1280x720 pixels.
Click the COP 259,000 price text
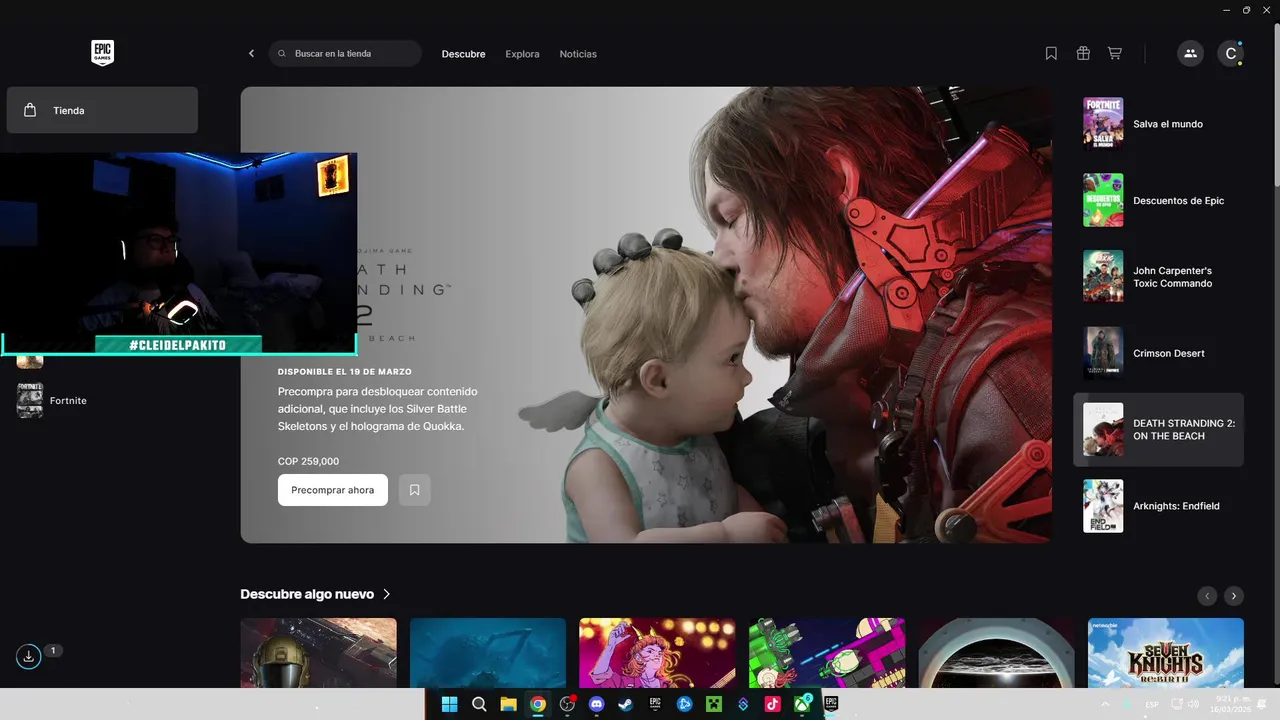(308, 461)
